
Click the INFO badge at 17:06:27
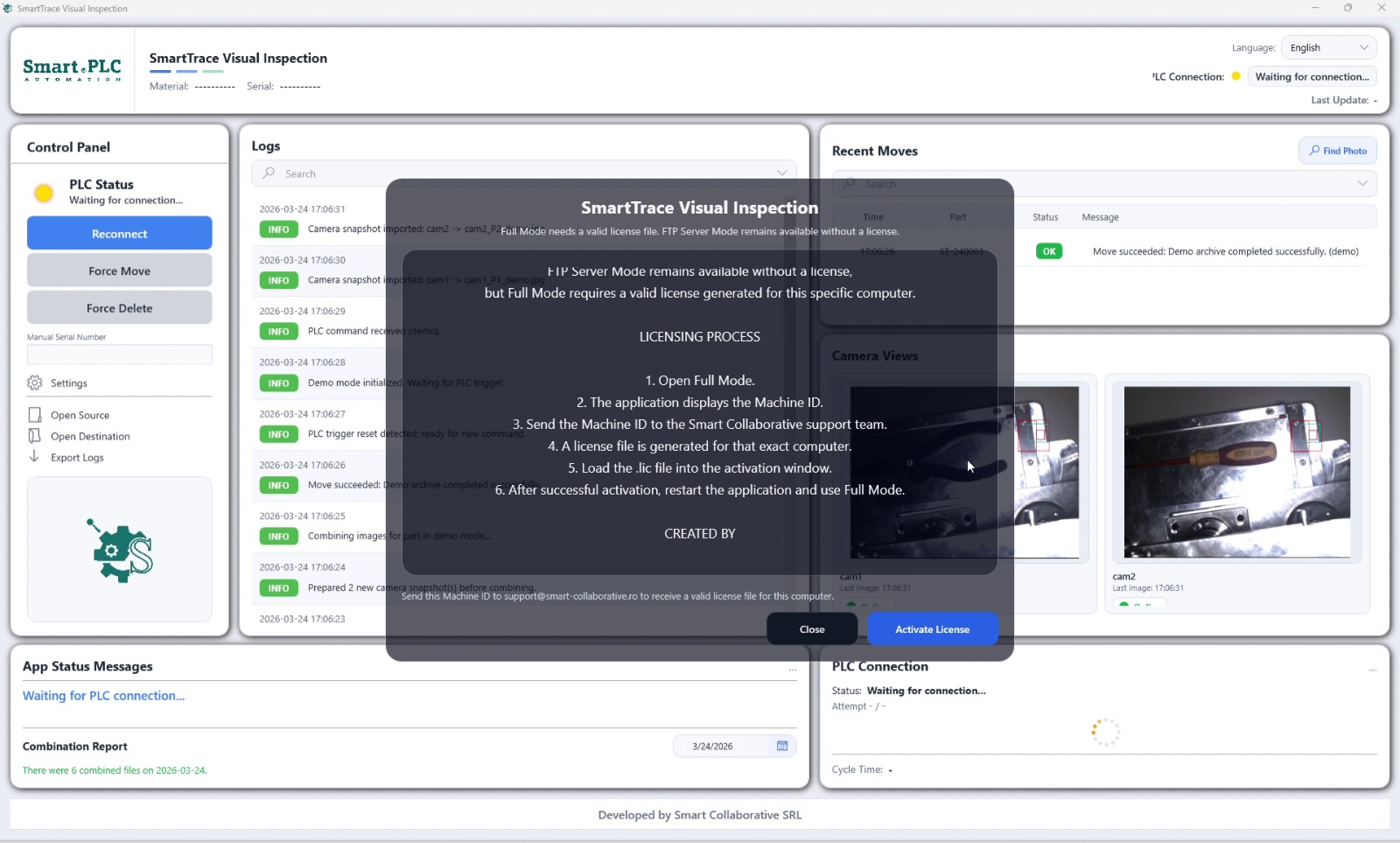(x=278, y=434)
